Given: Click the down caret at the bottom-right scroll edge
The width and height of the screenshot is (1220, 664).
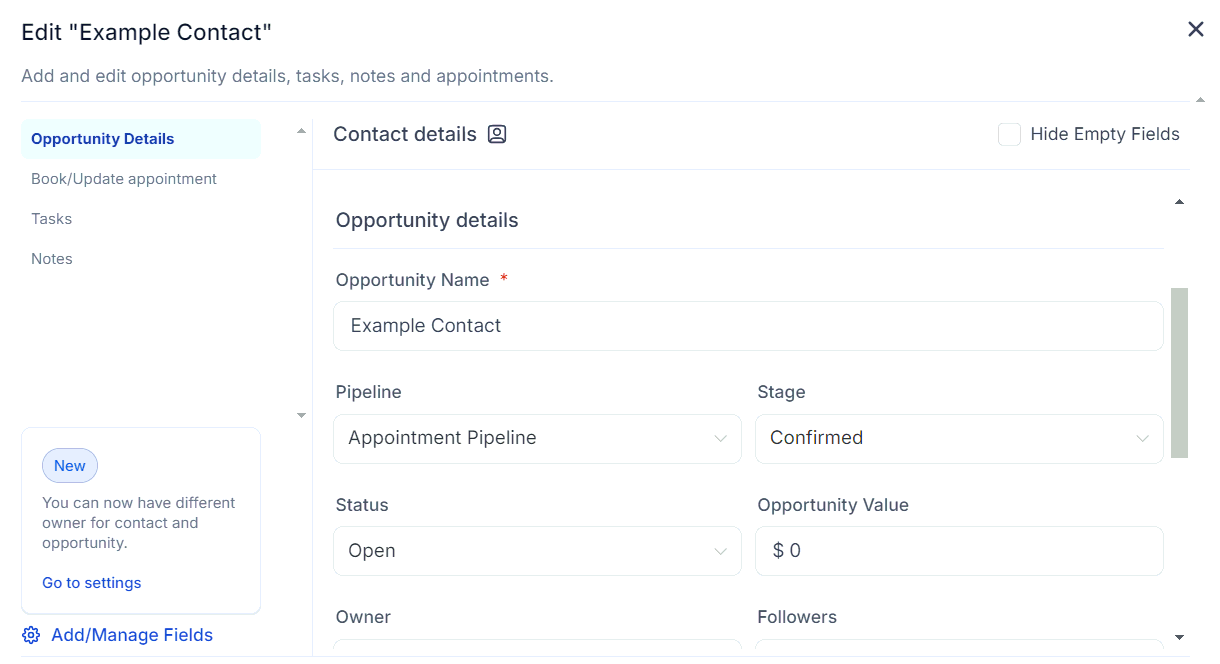Looking at the screenshot, I should [1177, 636].
